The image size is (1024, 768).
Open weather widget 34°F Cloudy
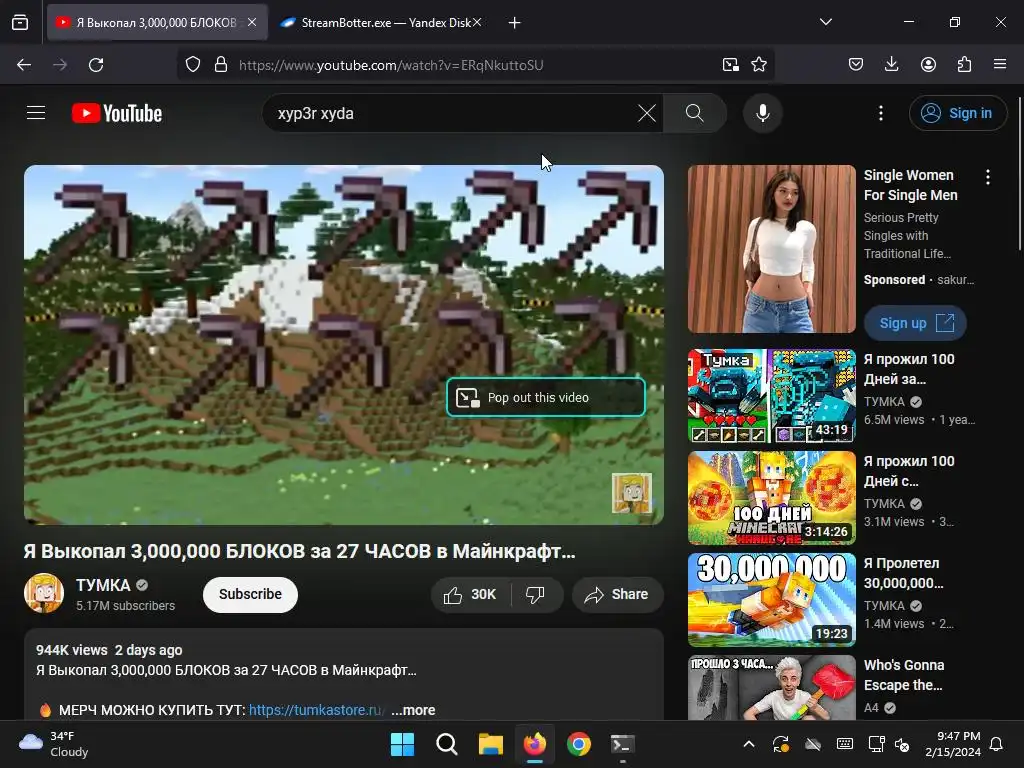click(54, 744)
